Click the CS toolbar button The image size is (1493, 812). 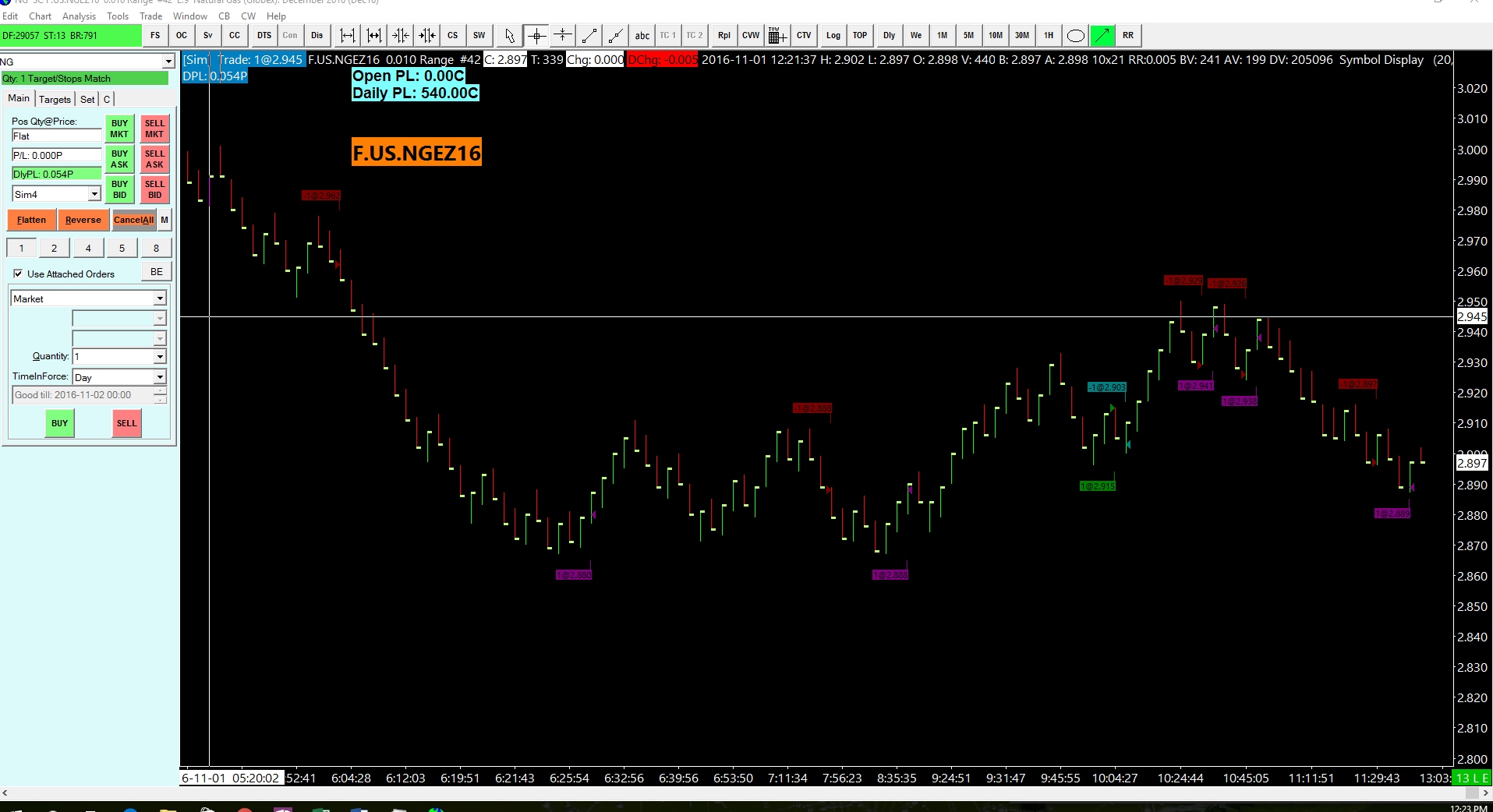453,36
